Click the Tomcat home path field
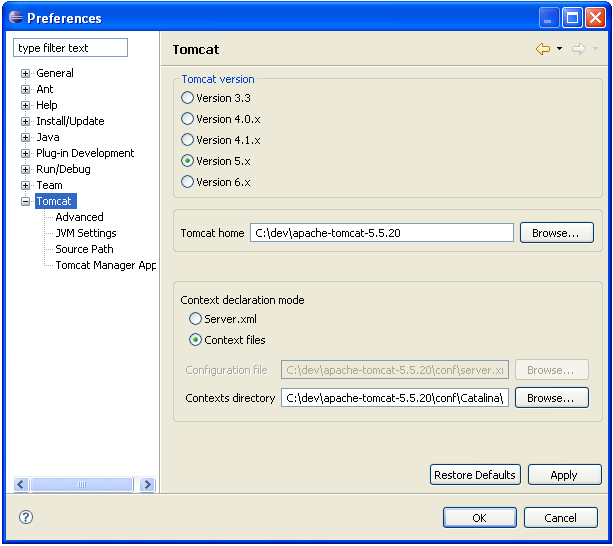The image size is (613, 546). point(382,233)
